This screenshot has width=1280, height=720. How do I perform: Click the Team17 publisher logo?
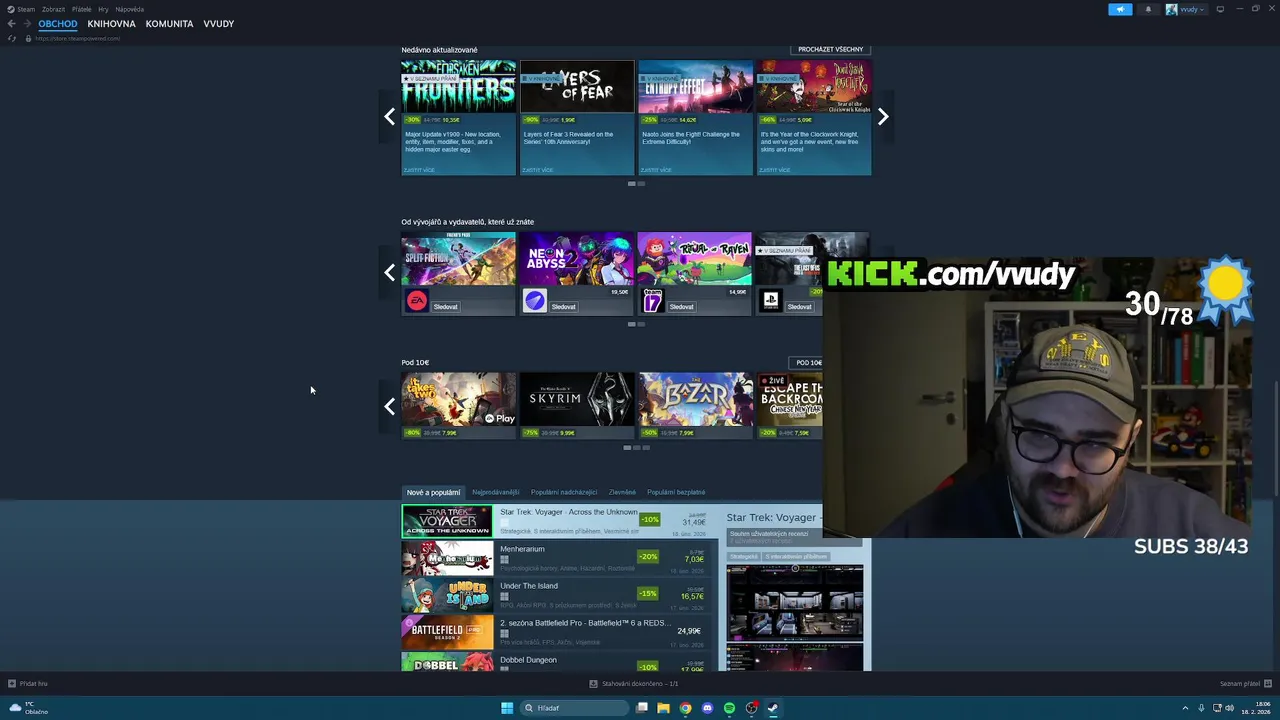653,301
